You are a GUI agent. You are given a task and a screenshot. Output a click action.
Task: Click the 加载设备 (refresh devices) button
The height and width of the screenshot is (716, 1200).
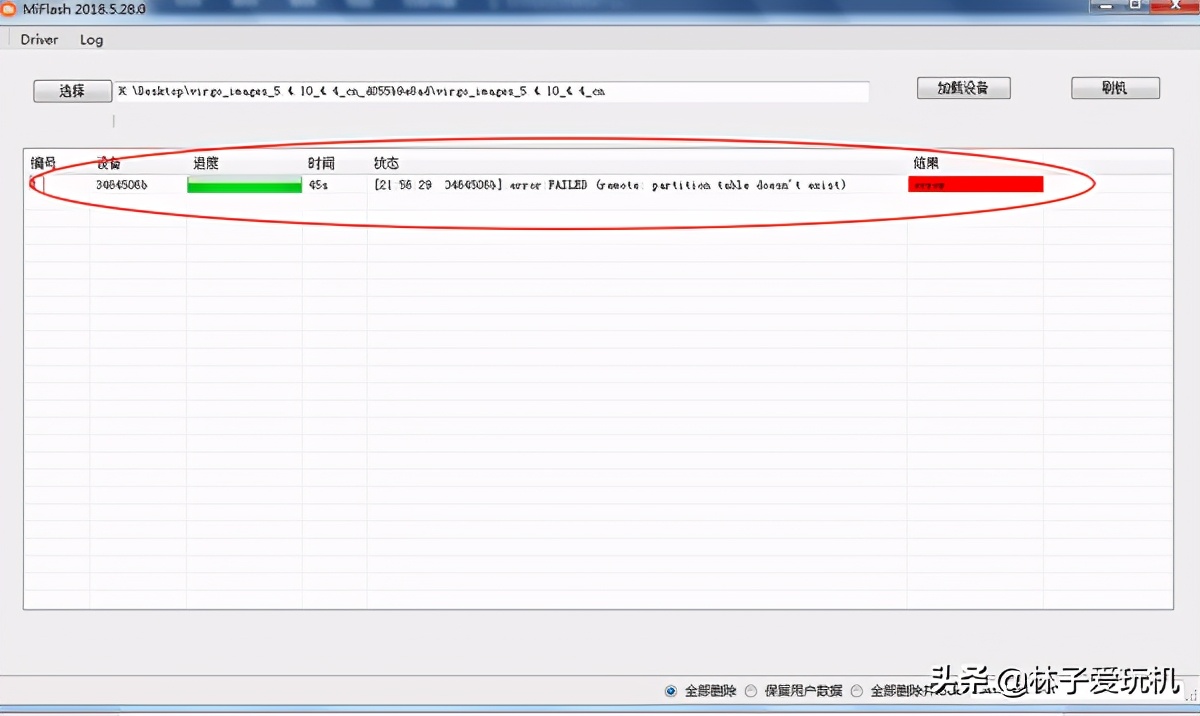point(964,88)
